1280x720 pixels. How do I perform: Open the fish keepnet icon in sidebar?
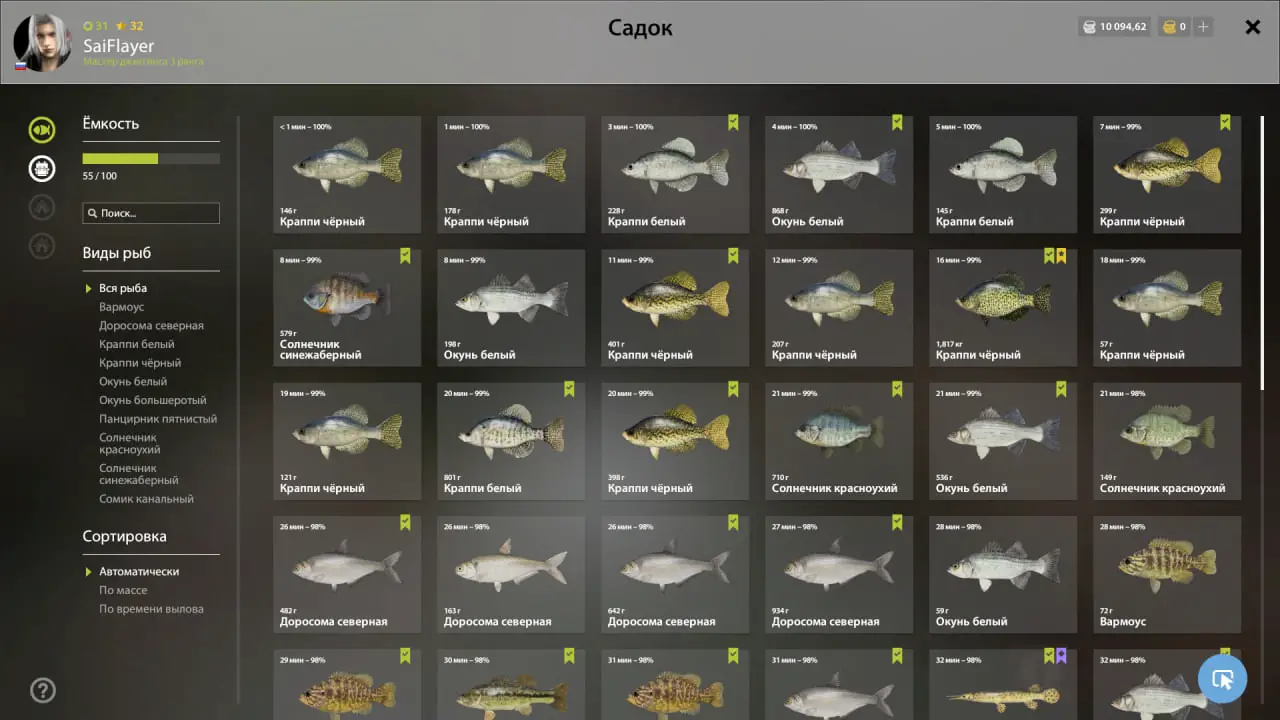point(42,129)
